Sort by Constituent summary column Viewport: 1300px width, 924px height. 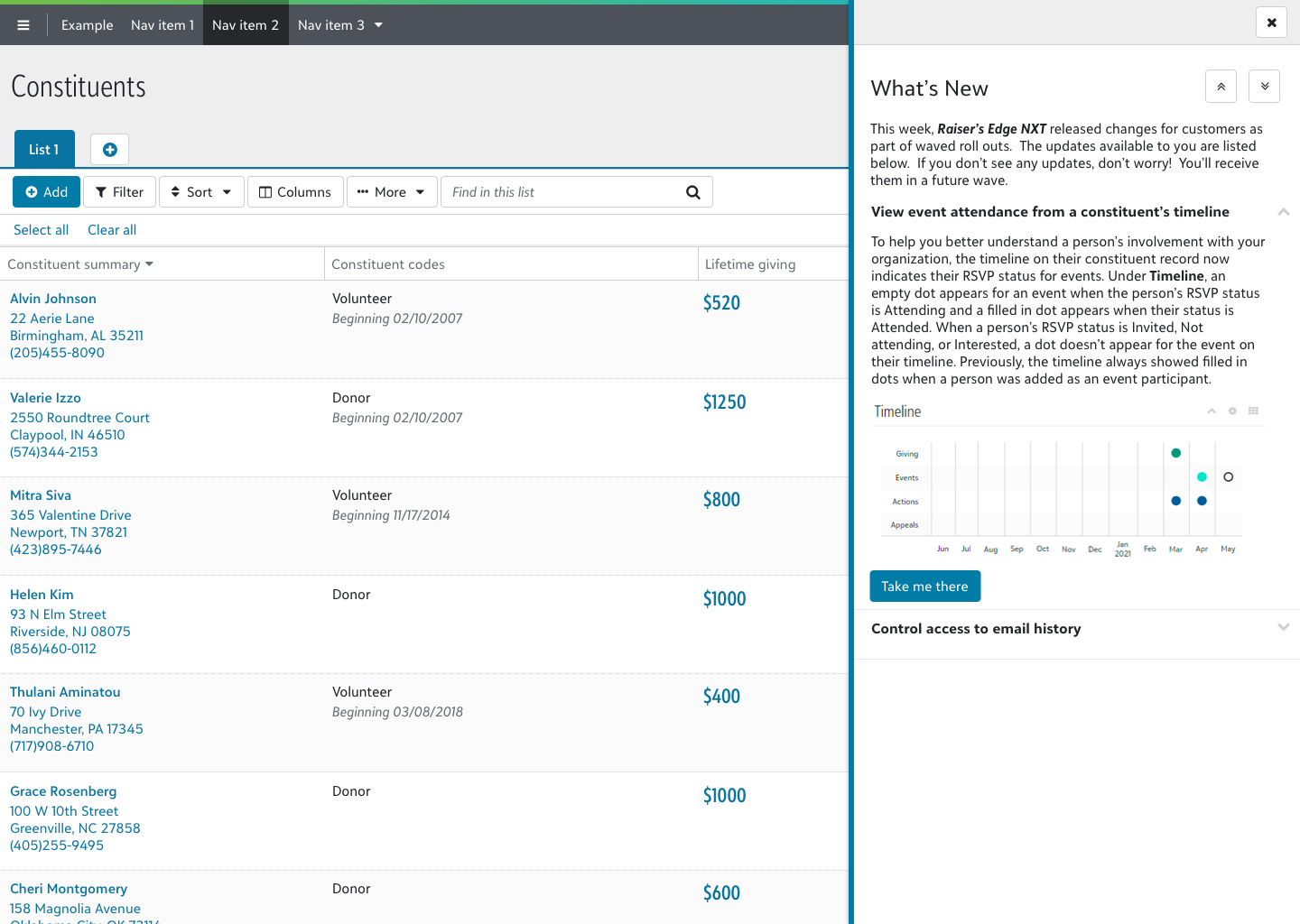pos(80,264)
